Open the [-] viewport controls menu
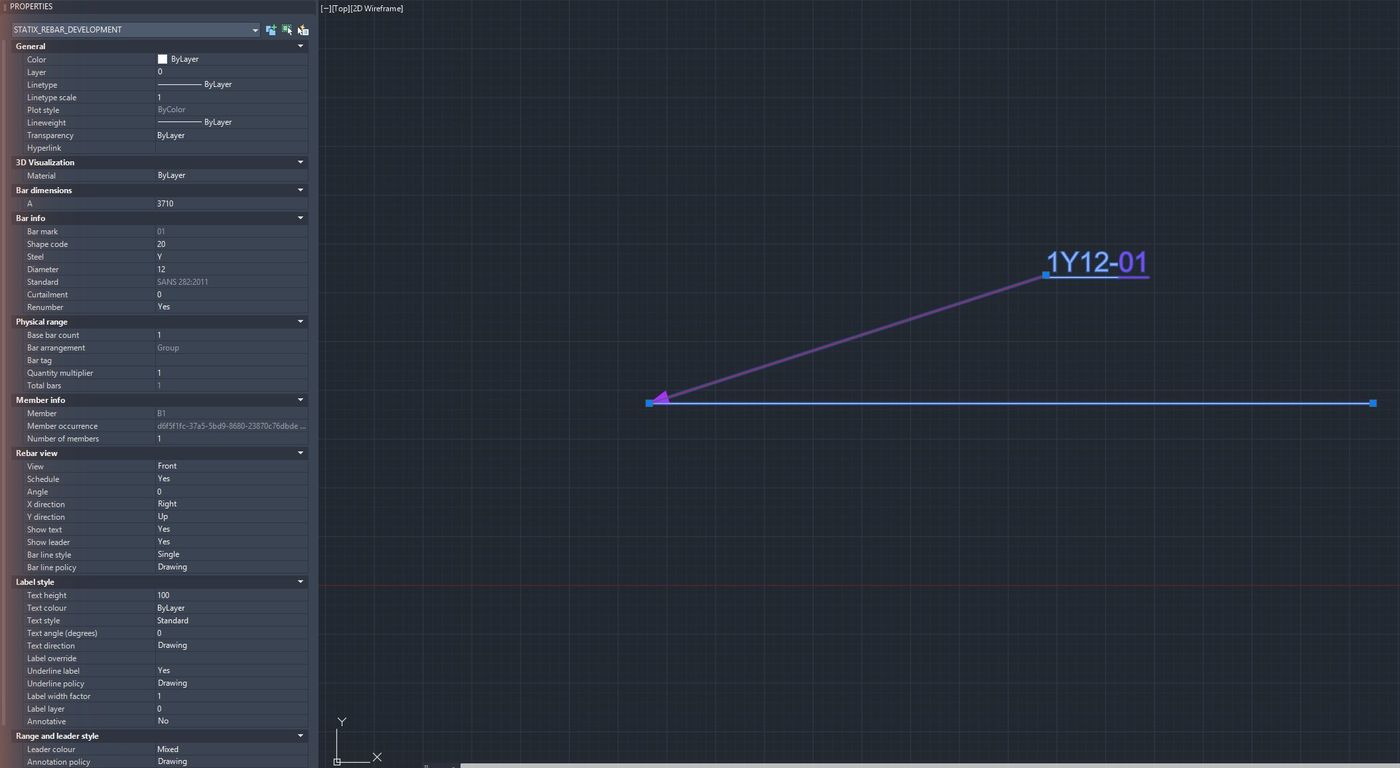Viewport: 1400px width, 768px height. pyautogui.click(x=326, y=8)
